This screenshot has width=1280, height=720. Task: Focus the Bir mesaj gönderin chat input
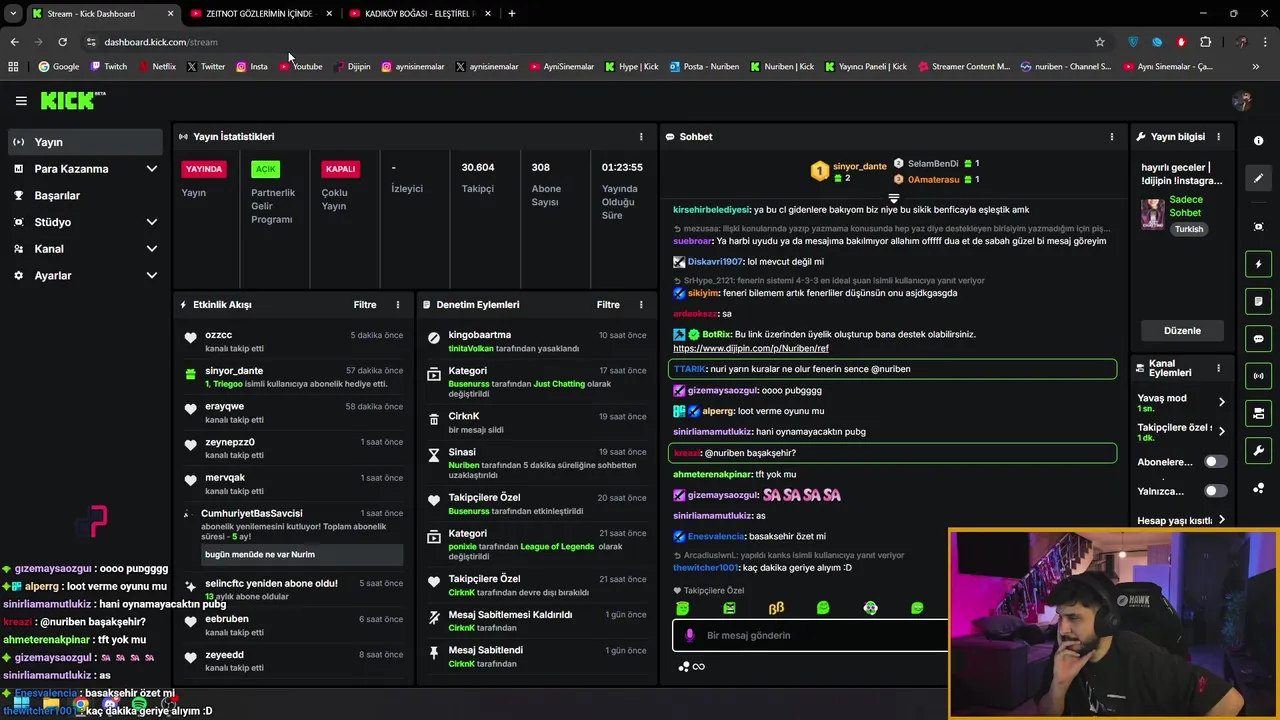(x=810, y=635)
